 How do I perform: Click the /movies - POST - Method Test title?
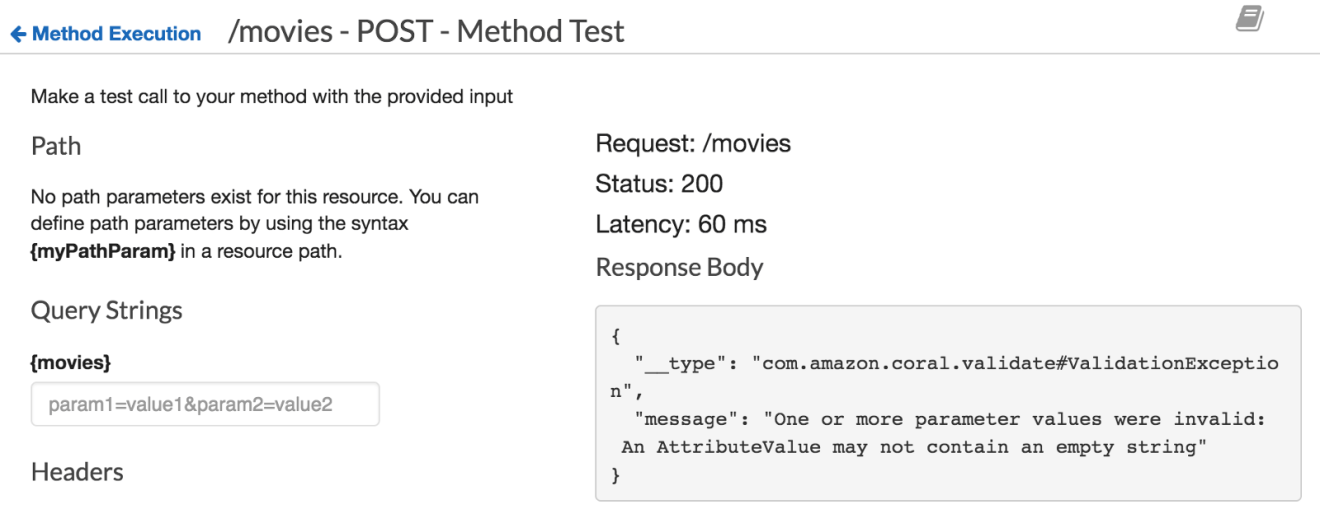coord(426,32)
